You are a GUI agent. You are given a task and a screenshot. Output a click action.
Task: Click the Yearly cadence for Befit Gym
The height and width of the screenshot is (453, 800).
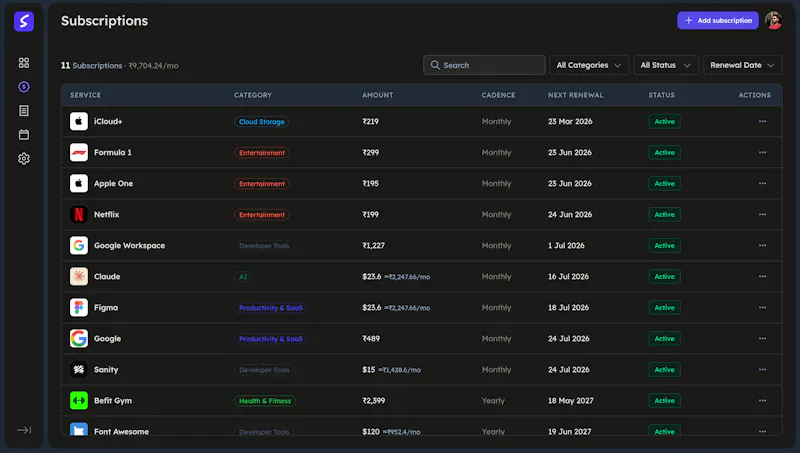(493, 400)
